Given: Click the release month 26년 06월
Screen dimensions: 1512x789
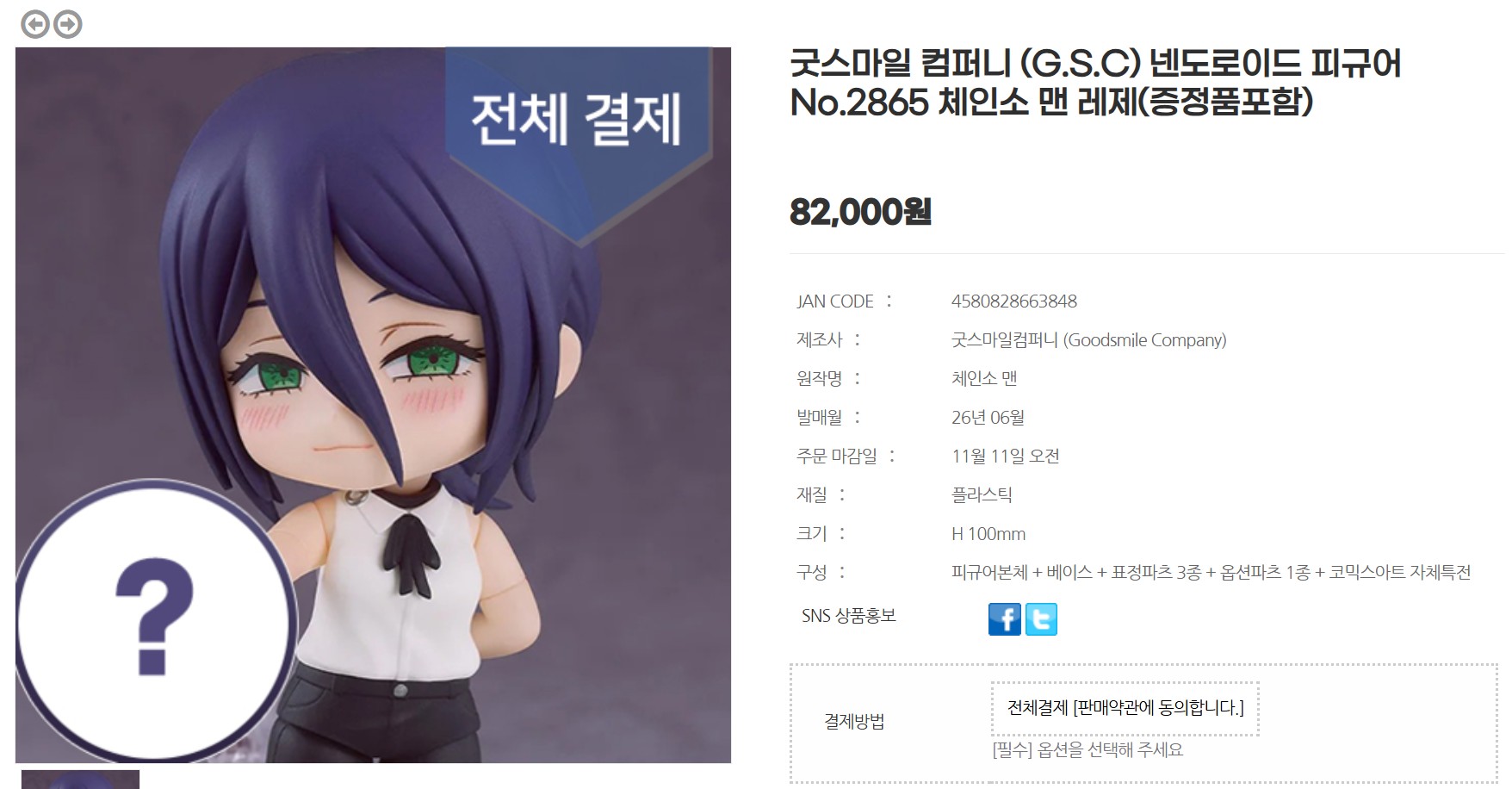Looking at the screenshot, I should pos(988,418).
